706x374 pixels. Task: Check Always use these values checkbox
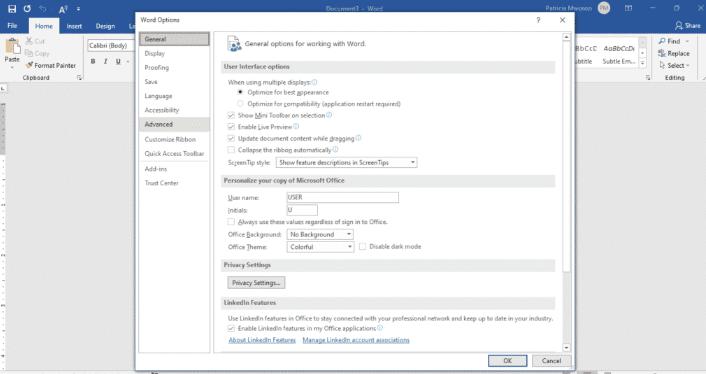[x=231, y=222]
